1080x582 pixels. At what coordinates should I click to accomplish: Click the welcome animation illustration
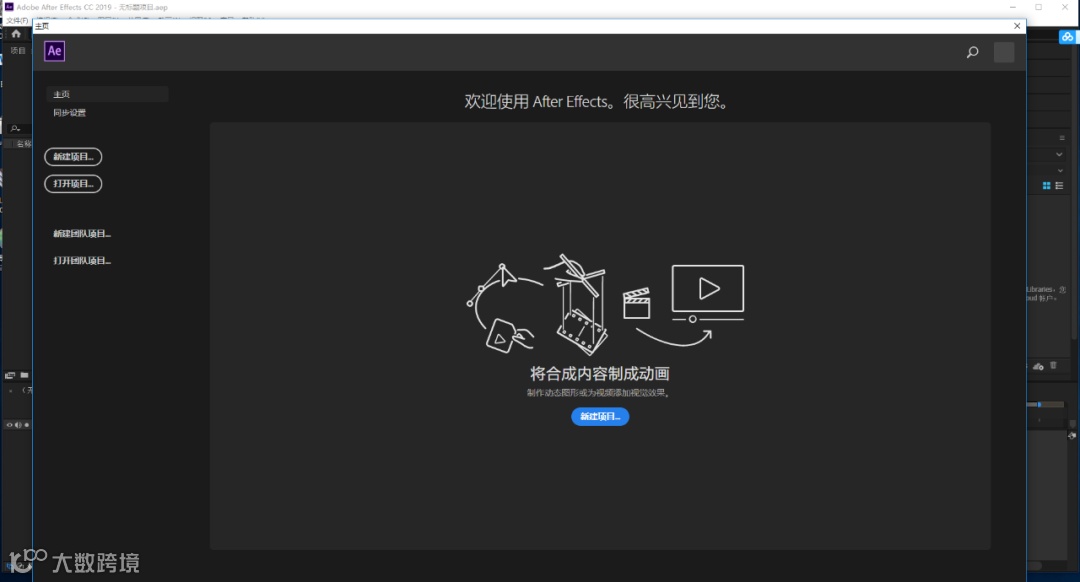click(605, 304)
